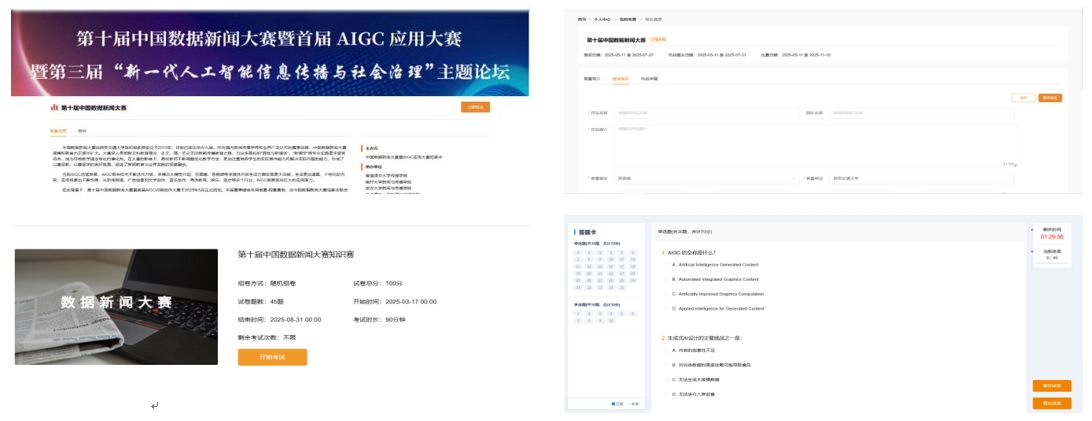Click the first breadcrumb home link
Viewport: 1092px width, 421px height.
coord(582,20)
